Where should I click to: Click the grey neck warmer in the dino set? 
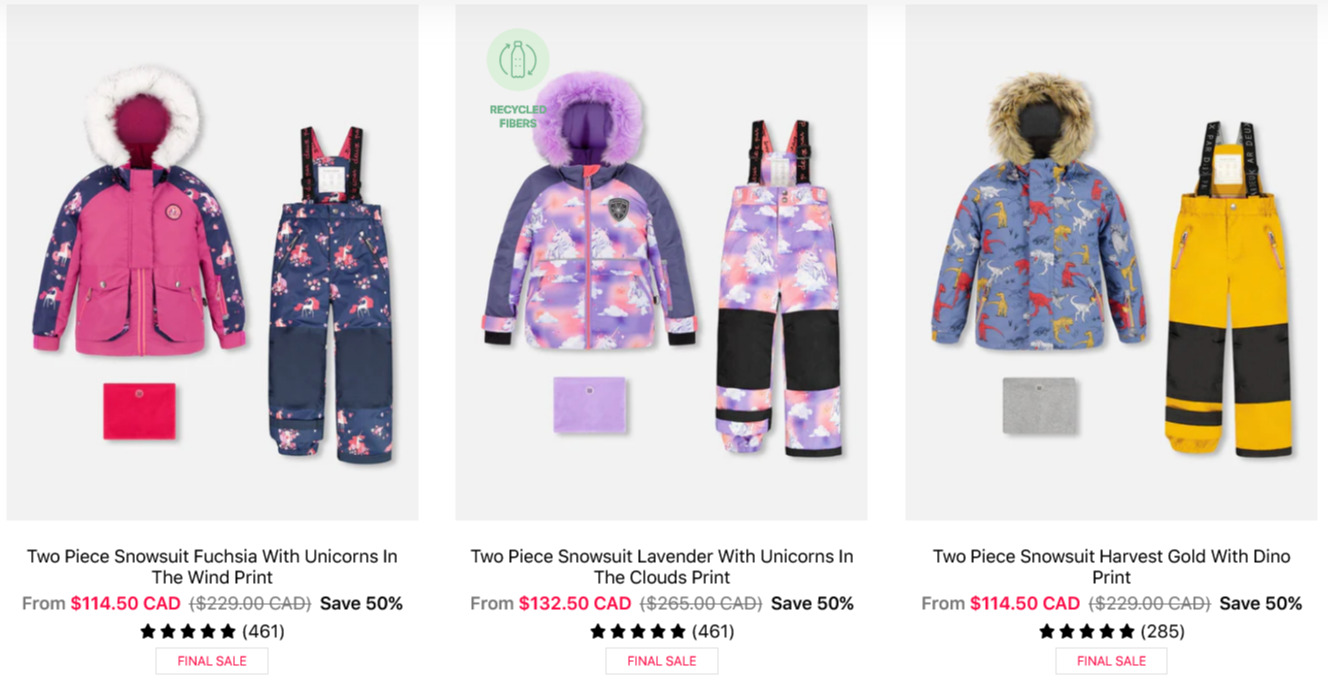tap(1040, 406)
